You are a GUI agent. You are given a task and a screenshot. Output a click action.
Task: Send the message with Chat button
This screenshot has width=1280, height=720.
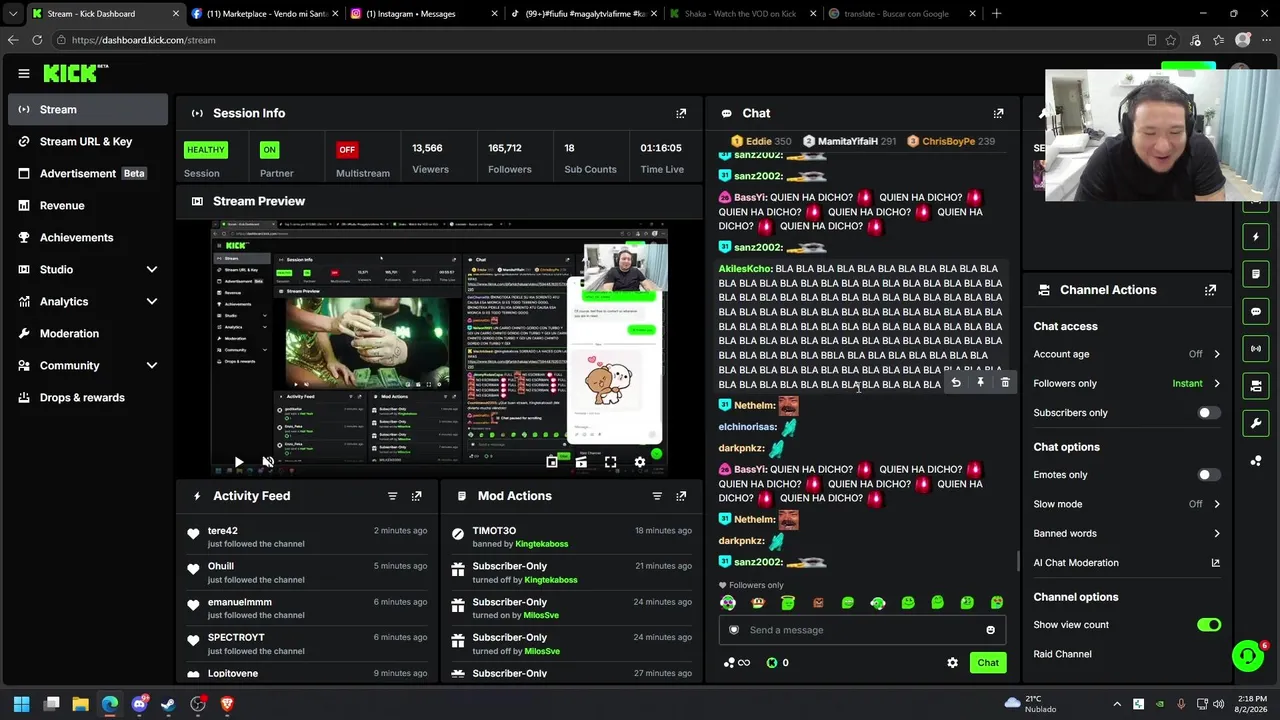988,662
